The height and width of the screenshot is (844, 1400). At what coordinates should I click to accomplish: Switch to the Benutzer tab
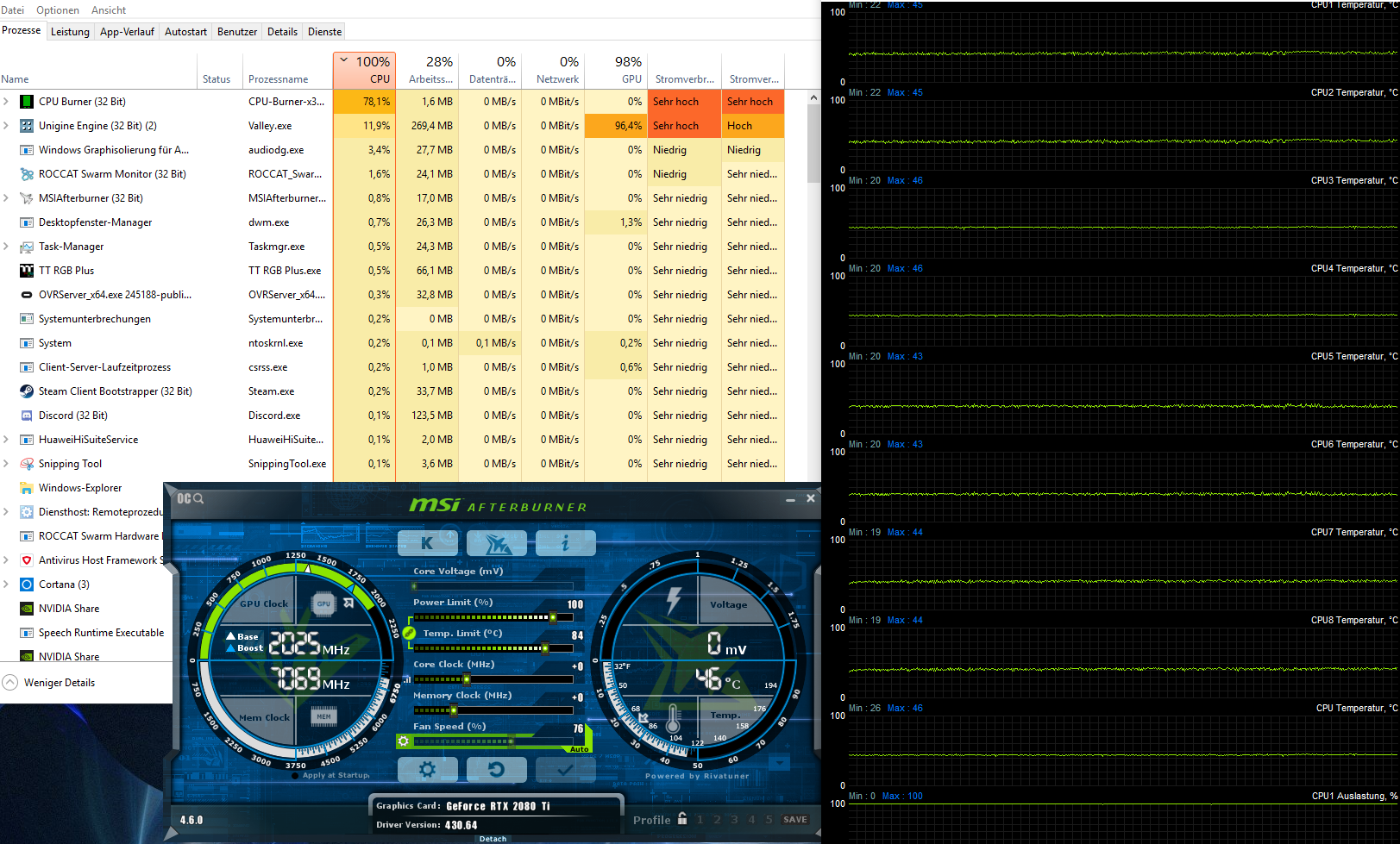[x=237, y=32]
